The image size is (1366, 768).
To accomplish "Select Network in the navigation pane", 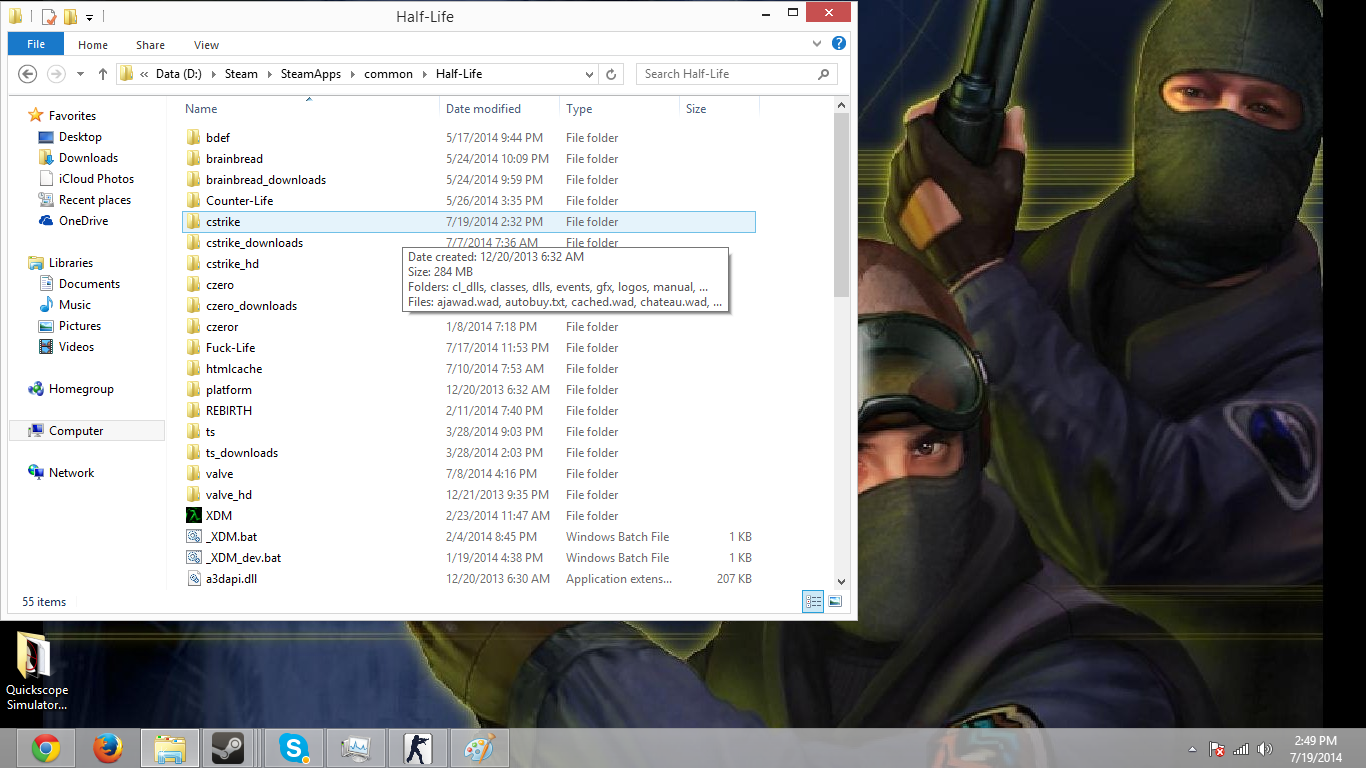I will pyautogui.click(x=71, y=473).
